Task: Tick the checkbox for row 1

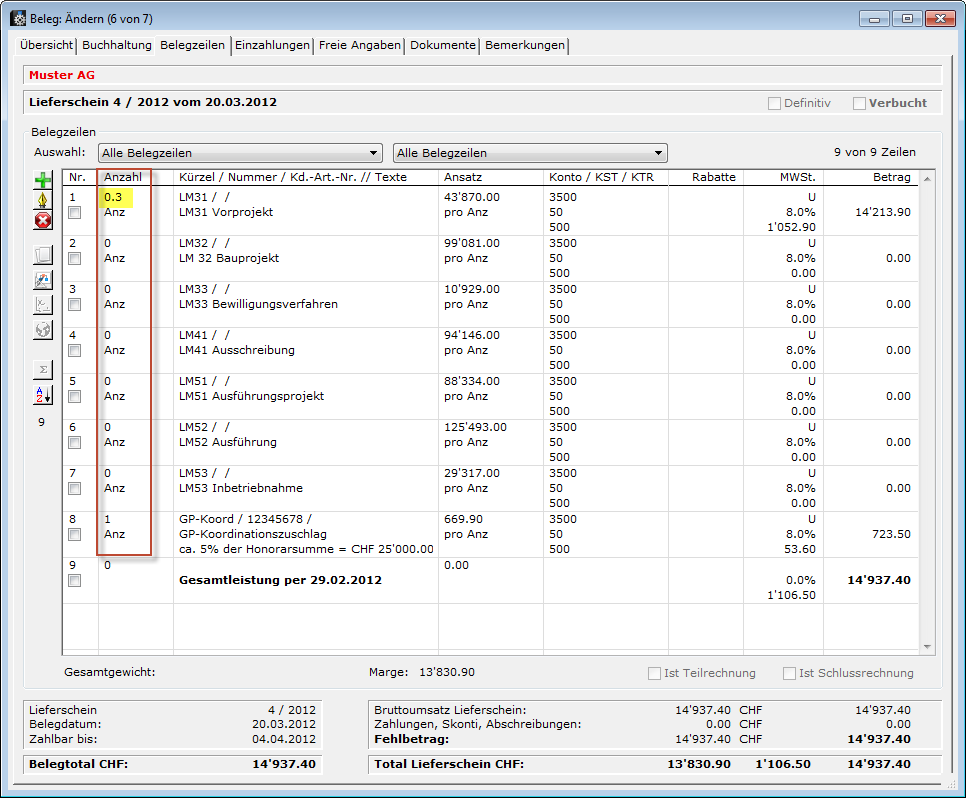Action: 75,213
